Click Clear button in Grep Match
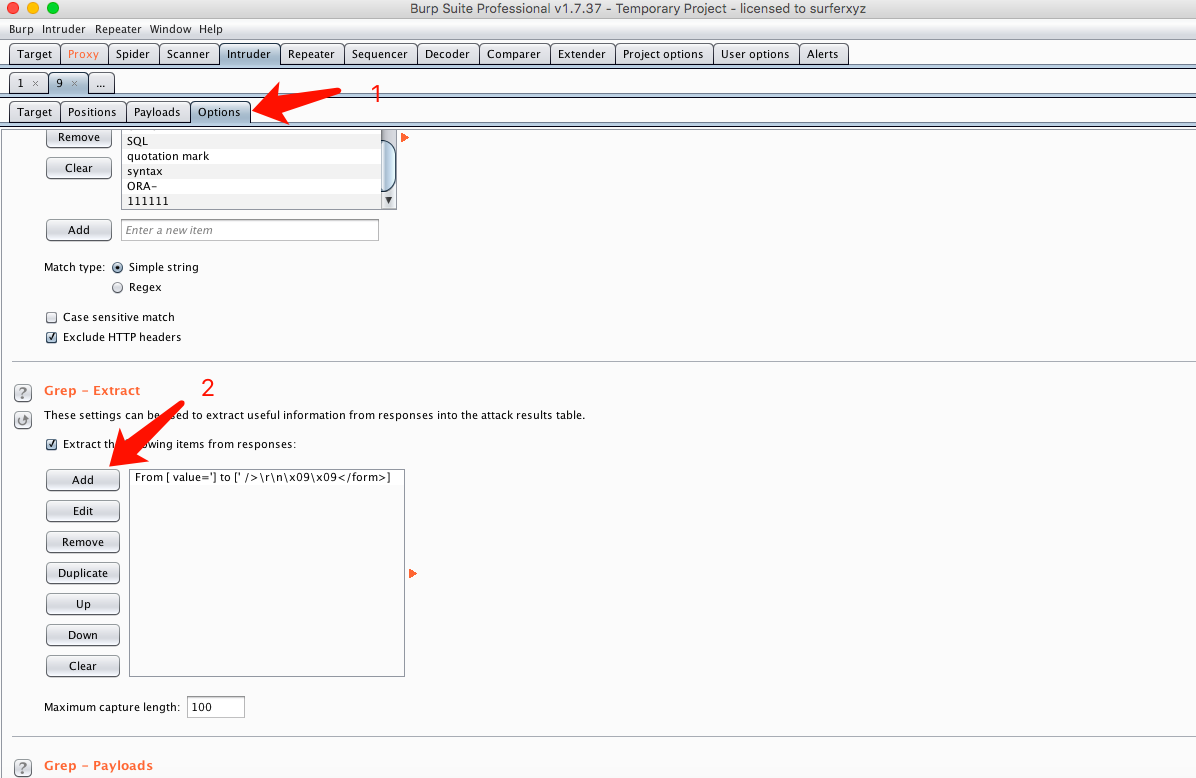Viewport: 1196px width, 778px height. [79, 168]
